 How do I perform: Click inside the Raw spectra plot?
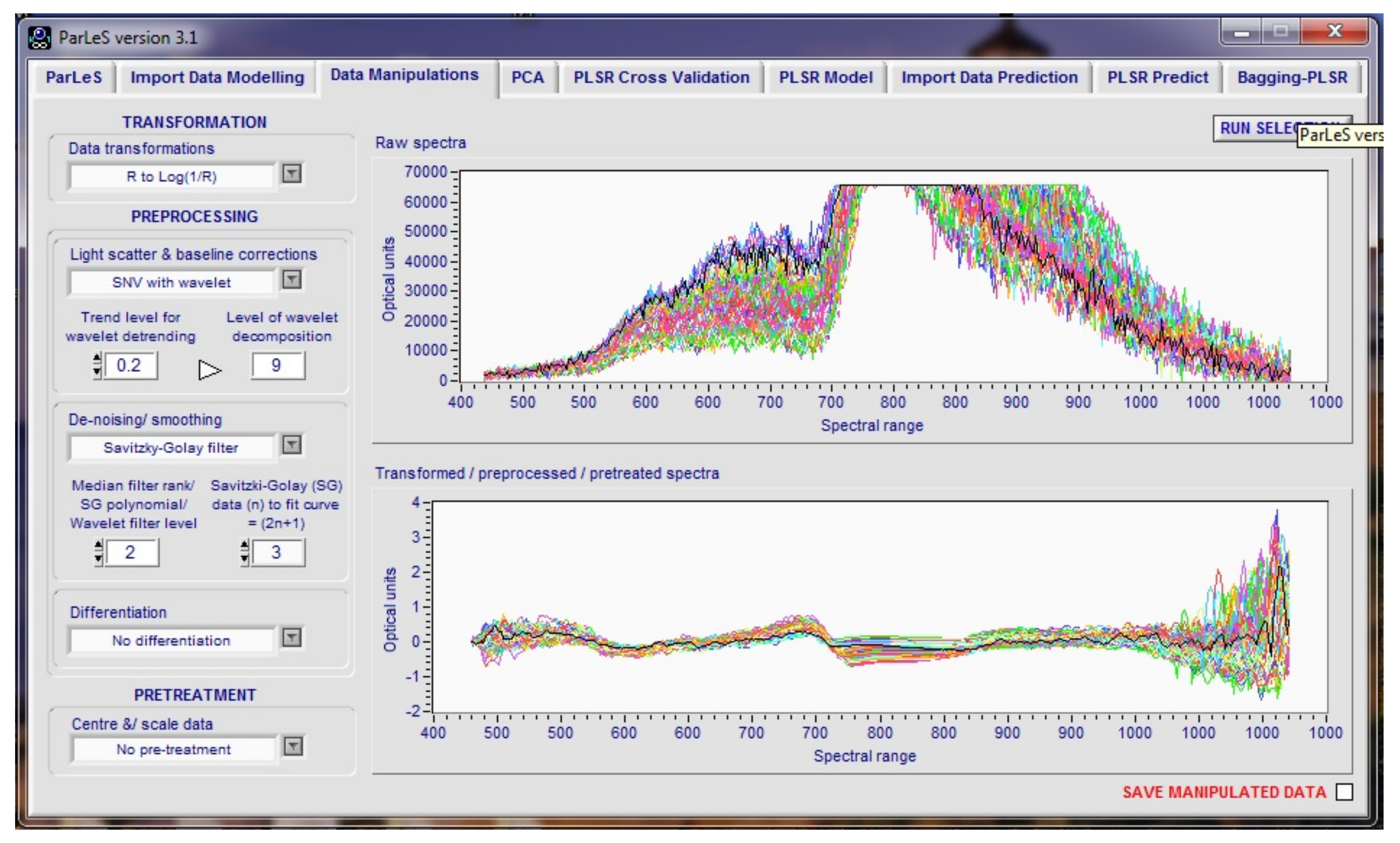pyautogui.click(x=893, y=276)
